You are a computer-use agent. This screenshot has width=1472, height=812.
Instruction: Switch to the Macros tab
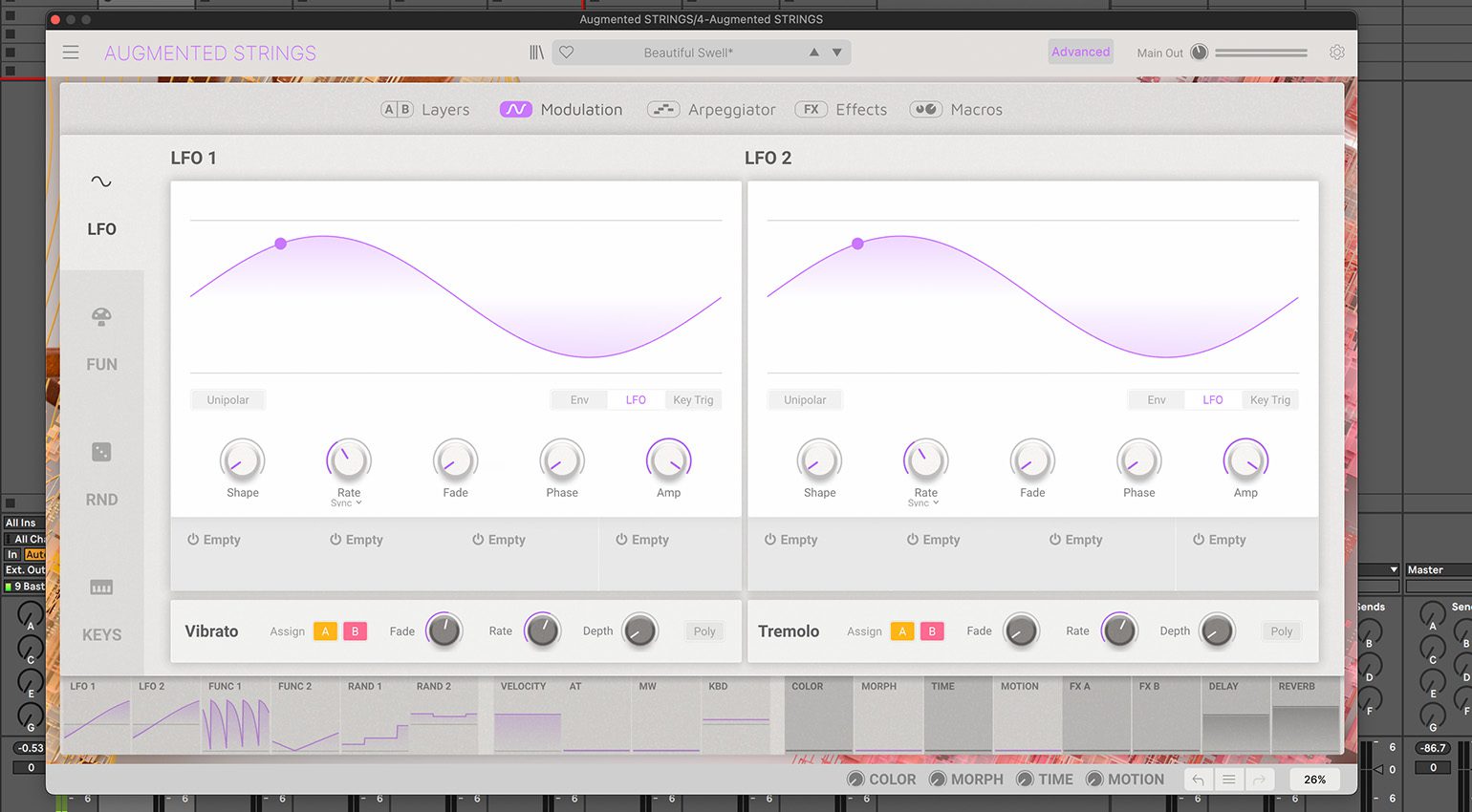point(956,110)
